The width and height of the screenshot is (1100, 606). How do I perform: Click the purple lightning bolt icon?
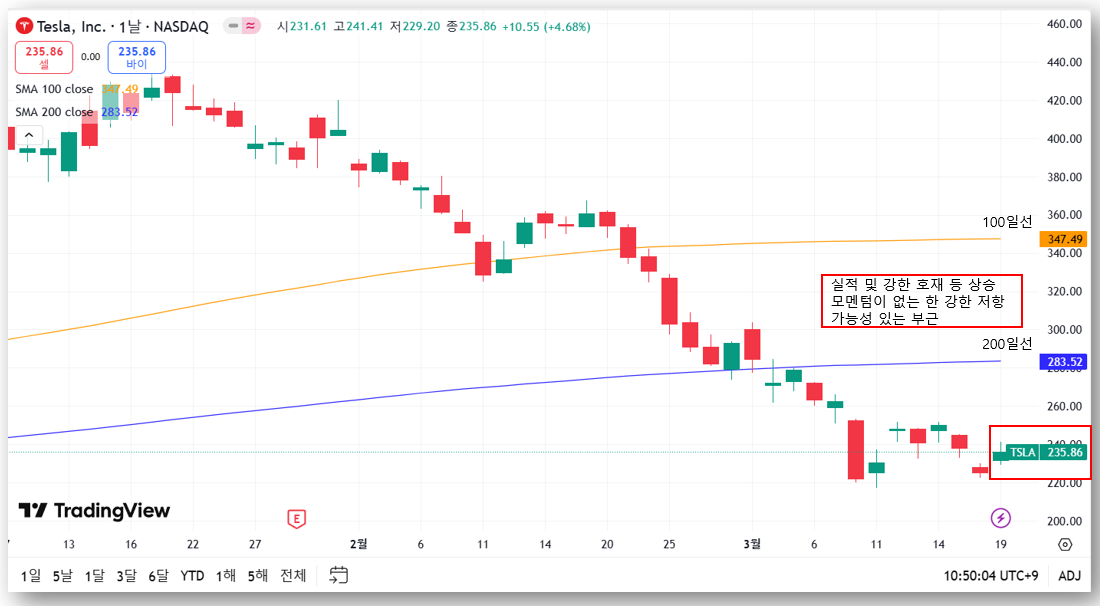(1000, 518)
